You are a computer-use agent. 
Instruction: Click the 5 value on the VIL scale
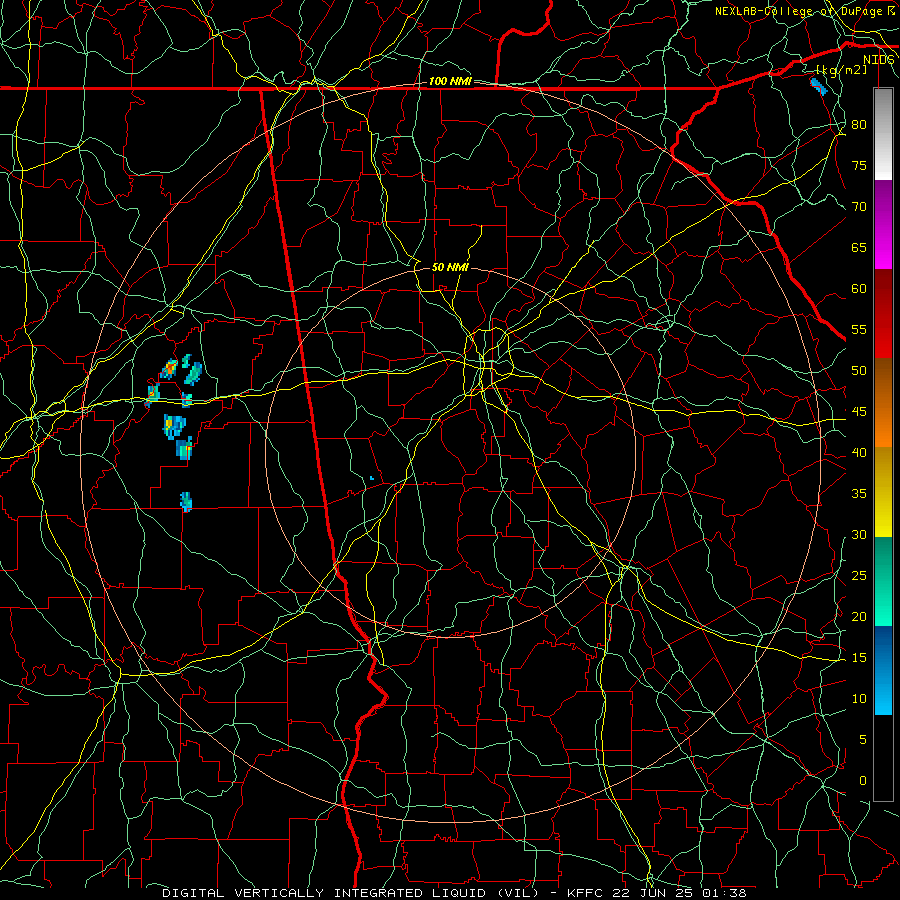863,740
